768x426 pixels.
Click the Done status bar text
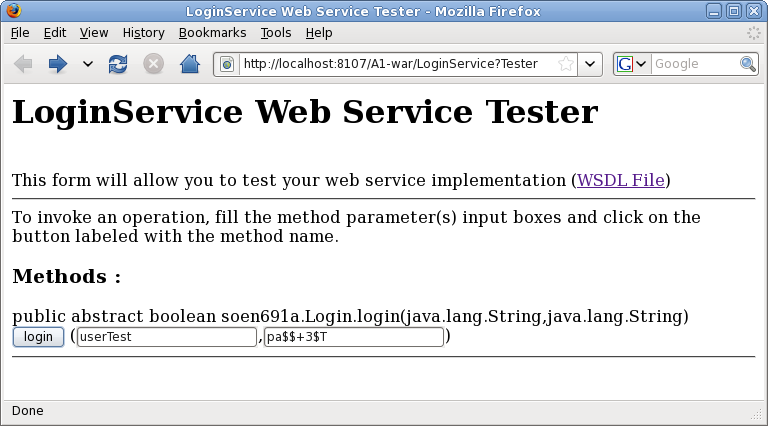(x=27, y=411)
